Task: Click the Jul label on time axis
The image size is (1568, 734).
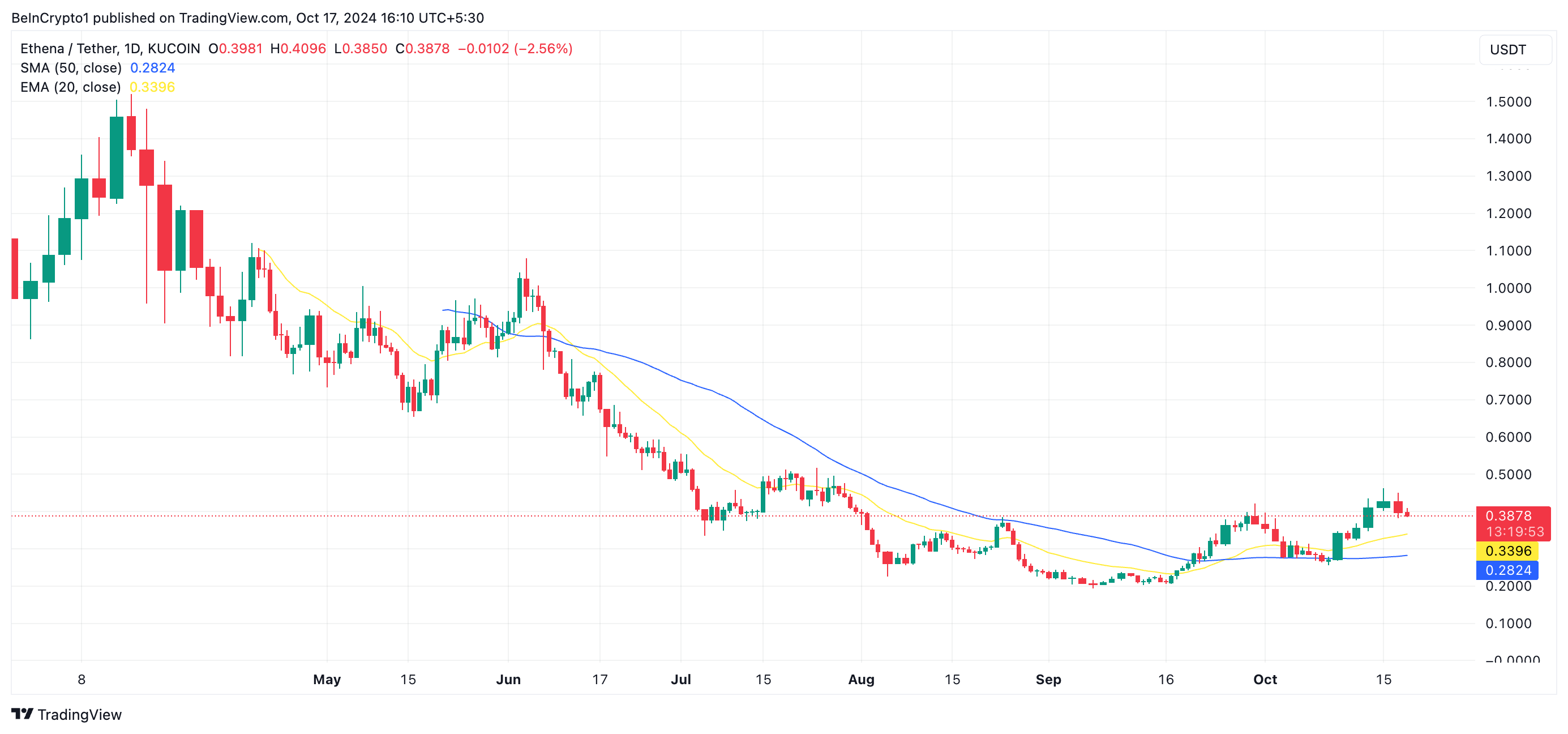Action: (680, 679)
